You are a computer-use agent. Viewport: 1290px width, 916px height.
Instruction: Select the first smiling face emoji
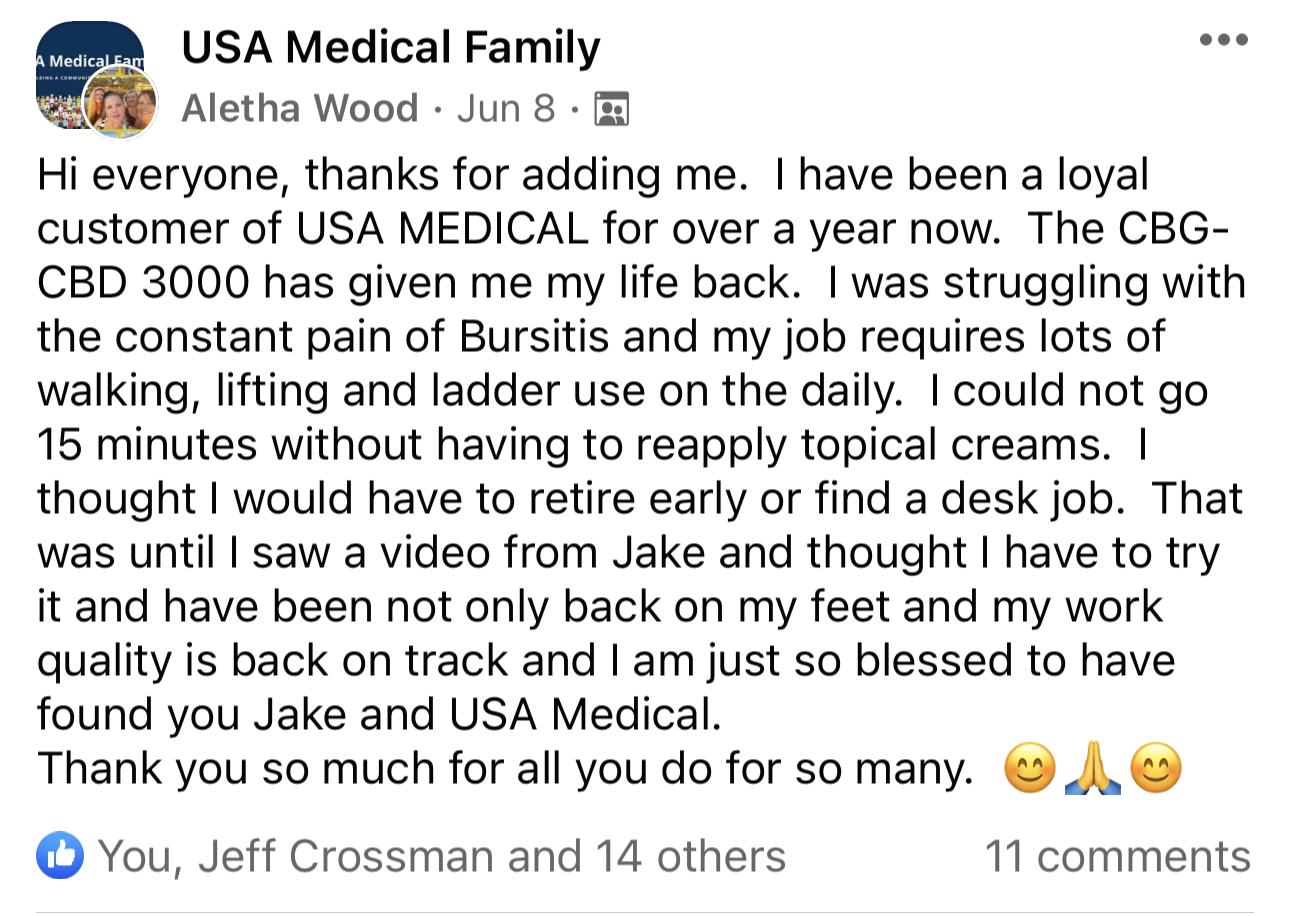tap(1029, 770)
